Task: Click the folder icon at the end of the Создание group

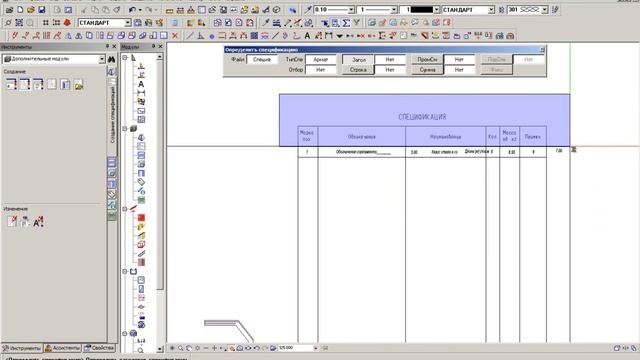Action: pyautogui.click(x=78, y=84)
